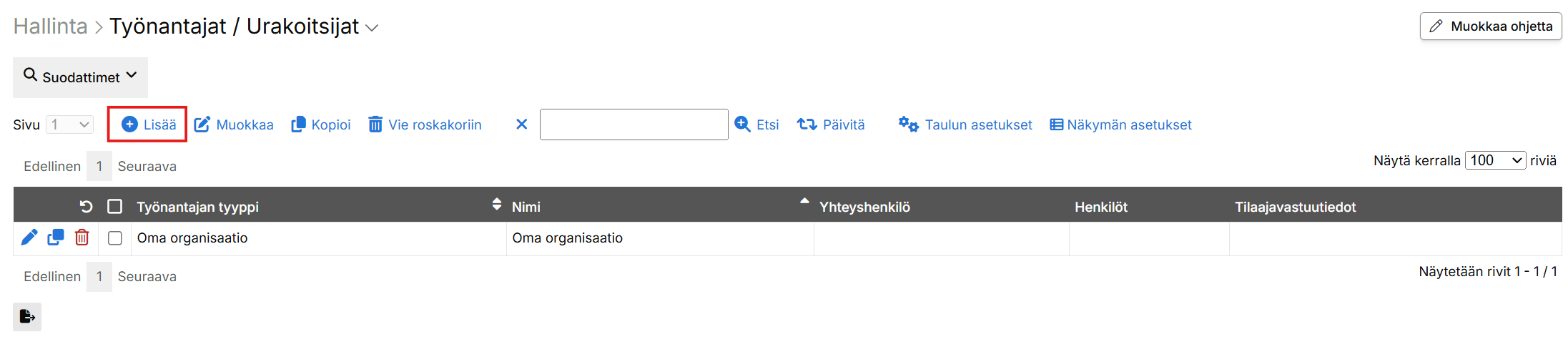Check the Oma organisaatio row checkbox

tap(115, 238)
